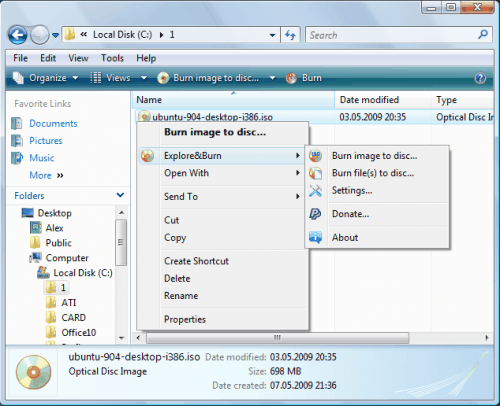Select CARD folder in tree
The width and height of the screenshot is (500, 406).
click(x=74, y=318)
